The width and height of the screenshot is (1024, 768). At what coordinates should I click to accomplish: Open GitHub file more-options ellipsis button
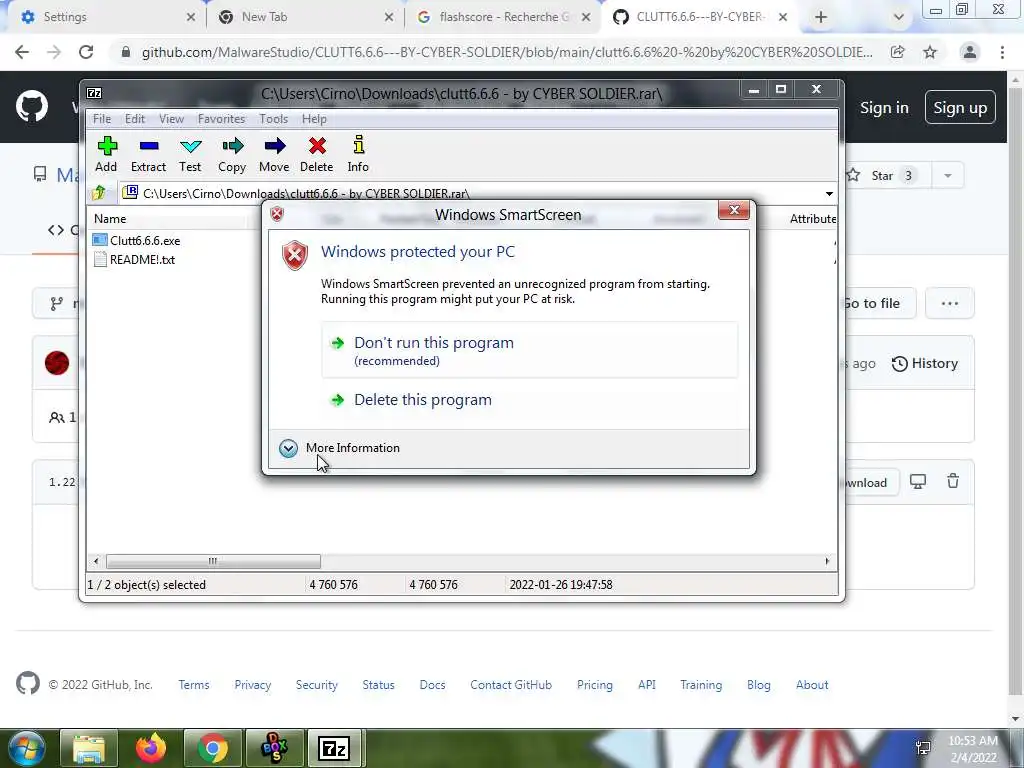click(950, 303)
